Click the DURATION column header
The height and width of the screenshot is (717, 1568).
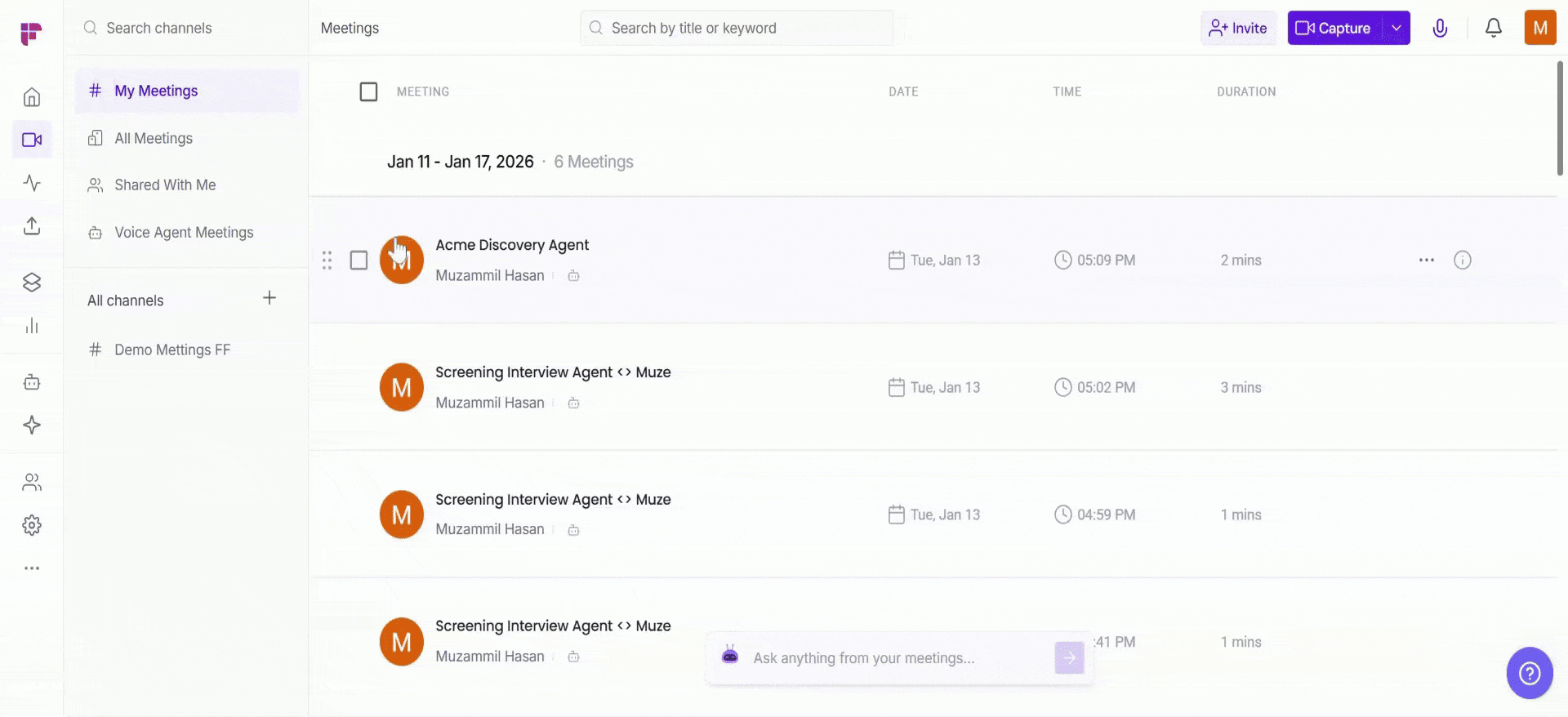pyautogui.click(x=1246, y=91)
